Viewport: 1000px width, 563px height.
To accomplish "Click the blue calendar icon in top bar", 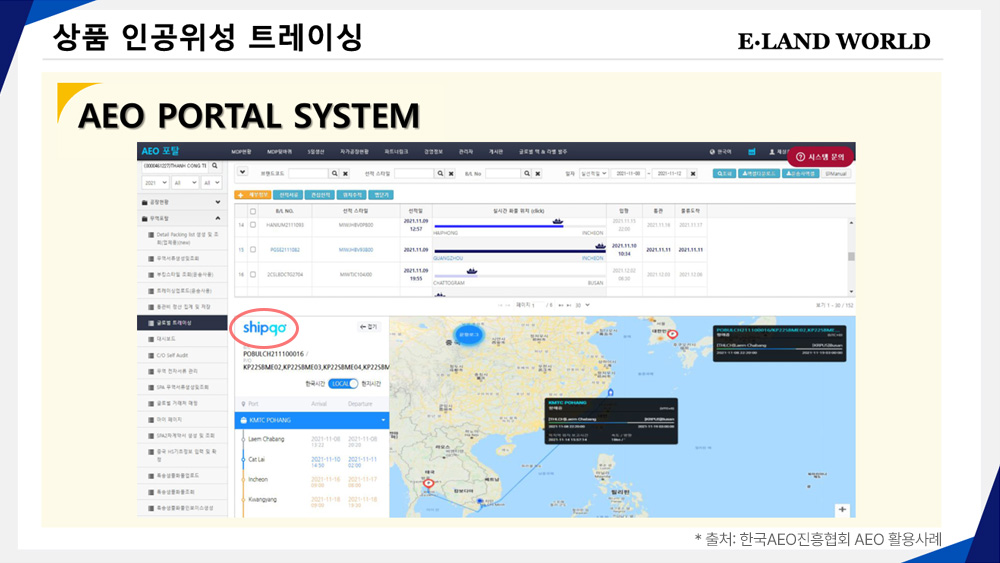I will pos(751,152).
